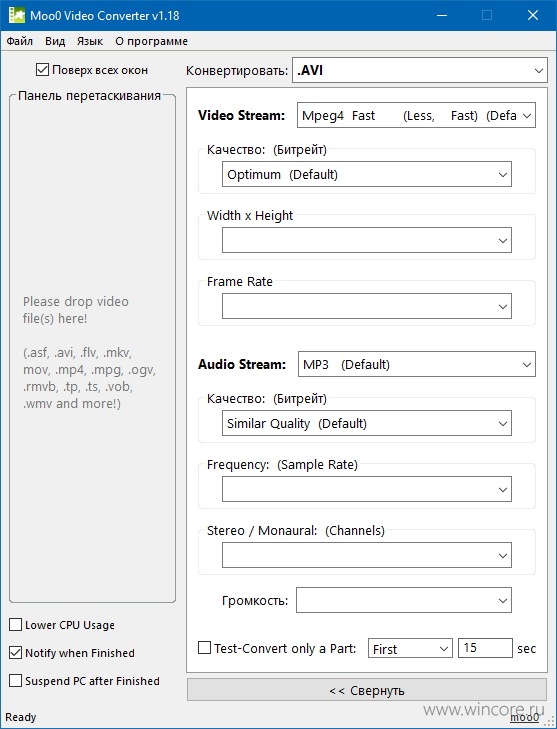Click the << Свернуть collapse button
The height and width of the screenshot is (729, 557).
tap(367, 690)
